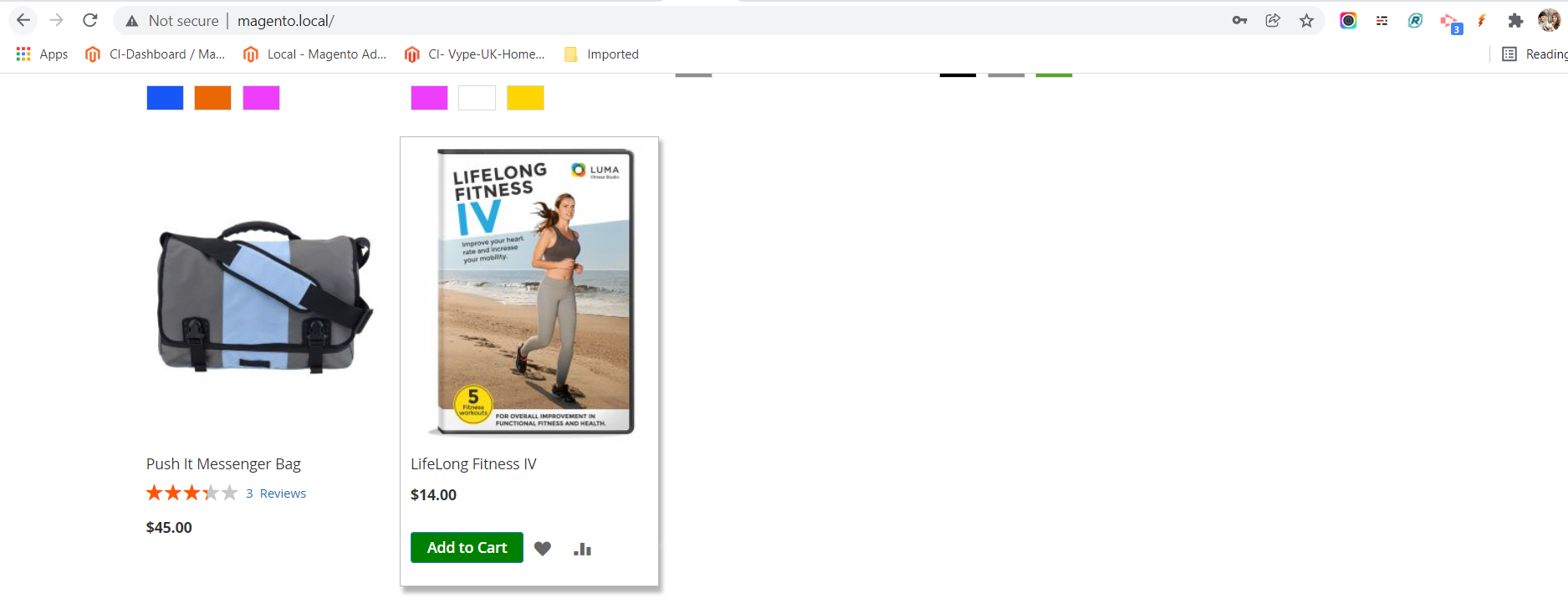Viewport: 1568px width, 614px height.
Task: Pick the magenta swatch beside white
Action: point(429,98)
